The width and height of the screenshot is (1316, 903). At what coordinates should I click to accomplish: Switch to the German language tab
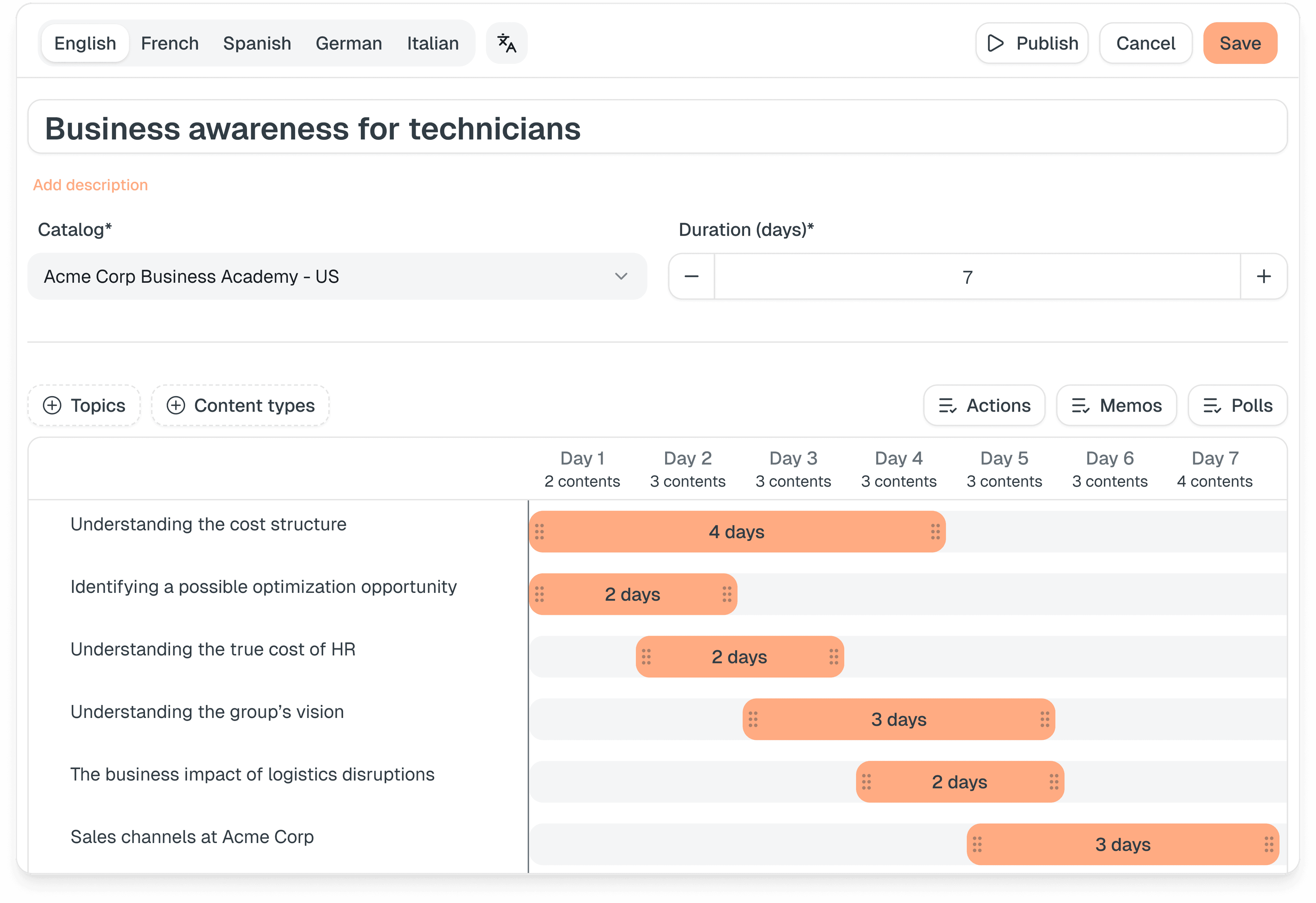348,43
